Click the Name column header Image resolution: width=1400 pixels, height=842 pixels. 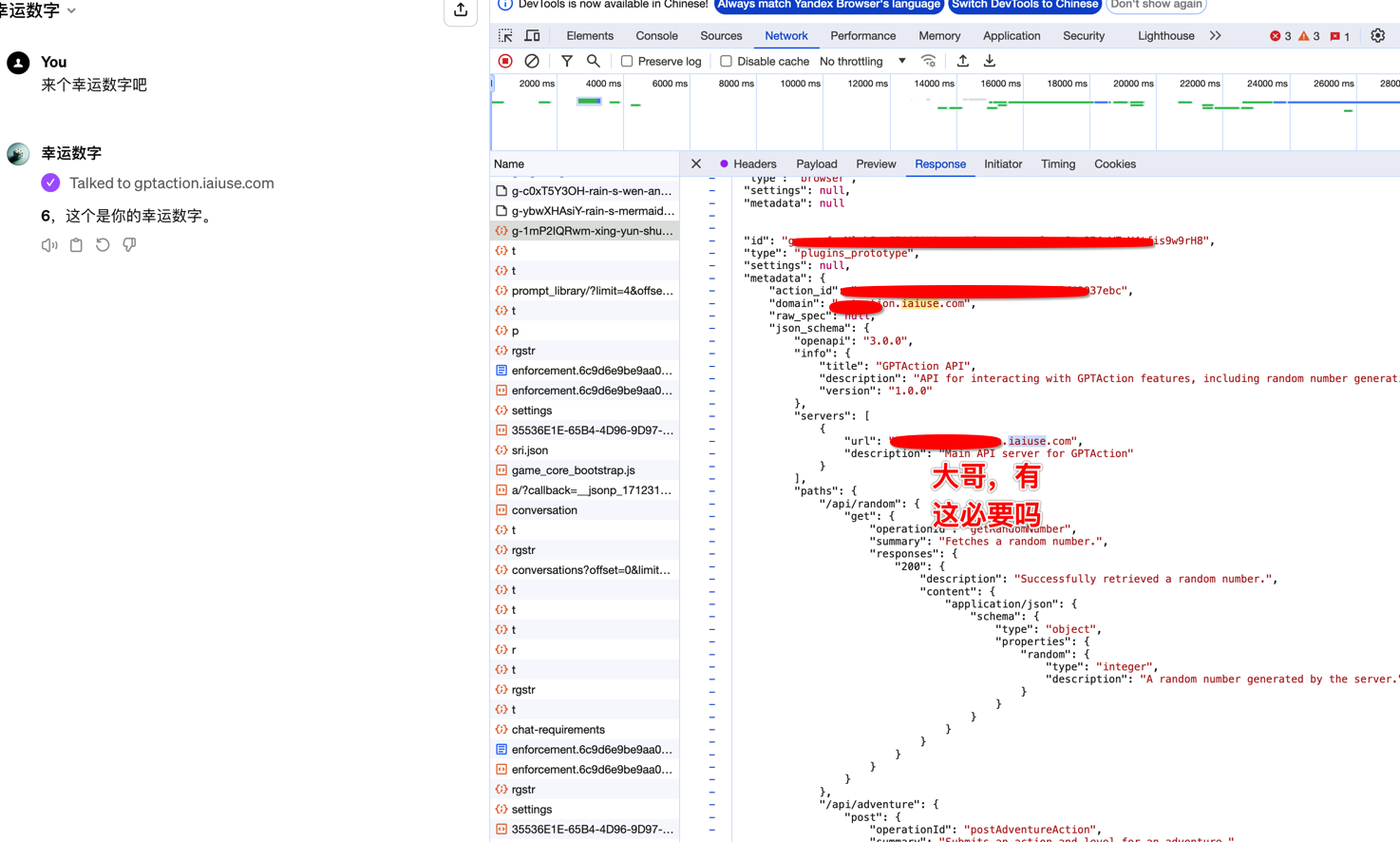pyautogui.click(x=585, y=163)
